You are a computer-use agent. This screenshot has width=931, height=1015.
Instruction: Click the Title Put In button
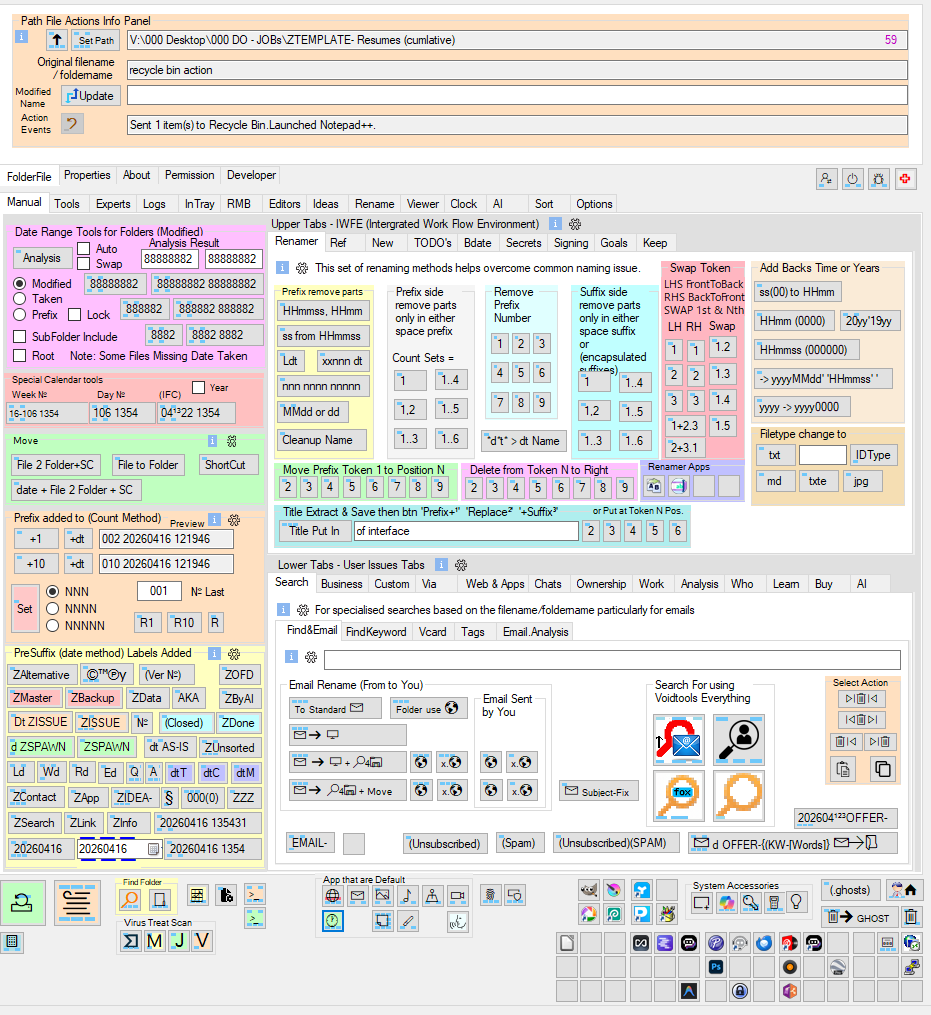tap(315, 531)
